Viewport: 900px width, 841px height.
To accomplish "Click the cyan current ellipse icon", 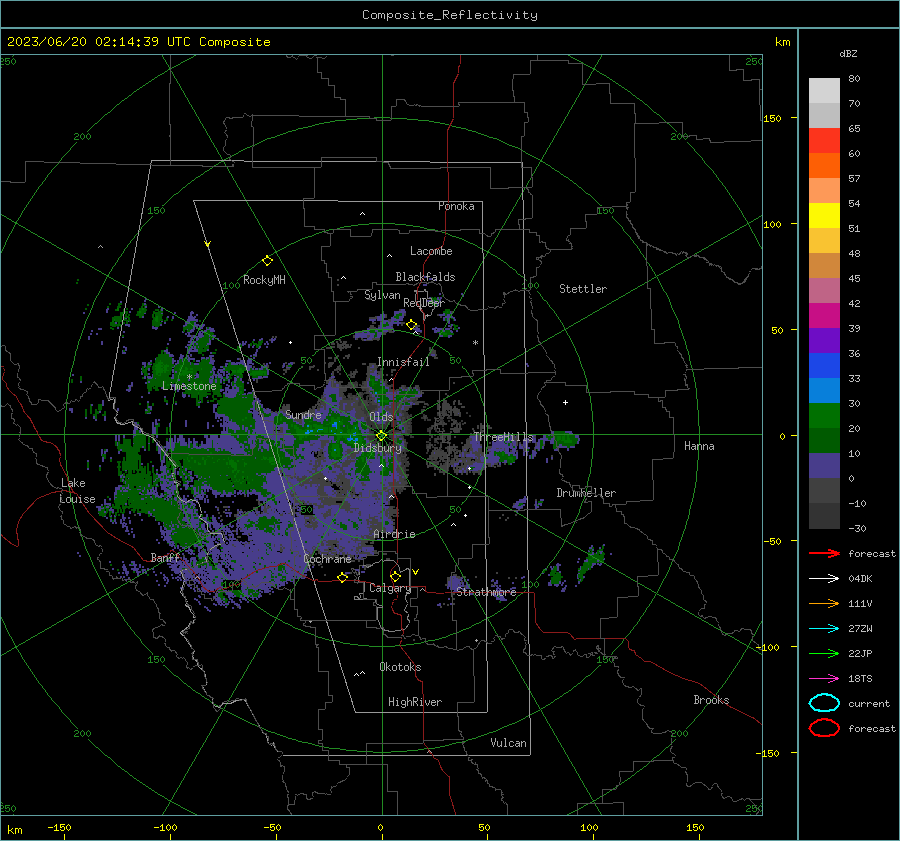I will click(x=824, y=703).
